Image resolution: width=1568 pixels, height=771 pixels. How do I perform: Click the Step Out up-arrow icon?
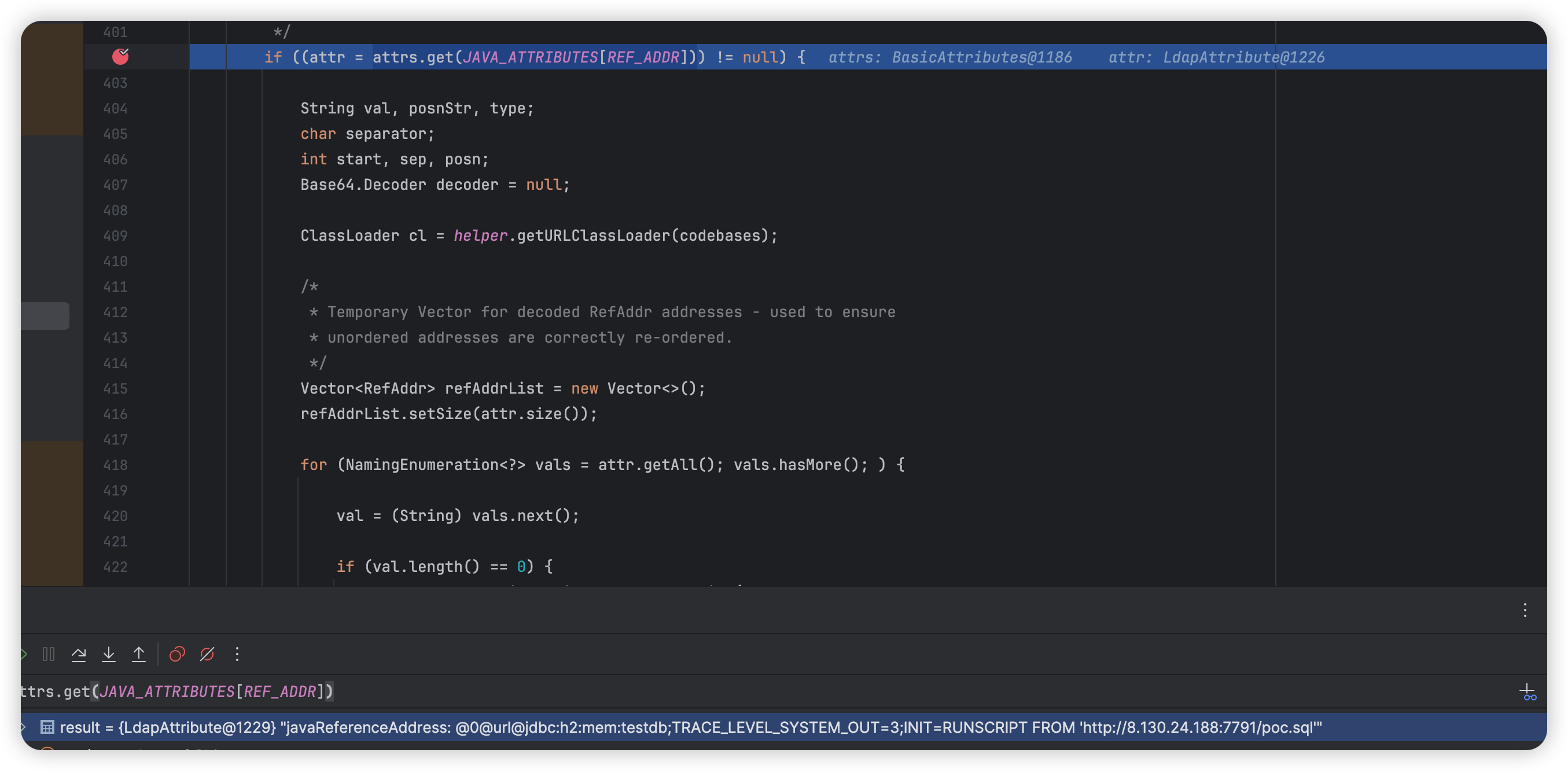(139, 654)
